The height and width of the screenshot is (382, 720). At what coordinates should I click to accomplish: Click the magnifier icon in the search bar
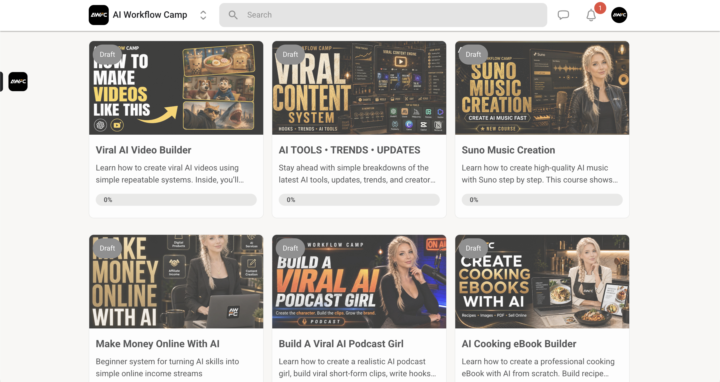pos(233,15)
